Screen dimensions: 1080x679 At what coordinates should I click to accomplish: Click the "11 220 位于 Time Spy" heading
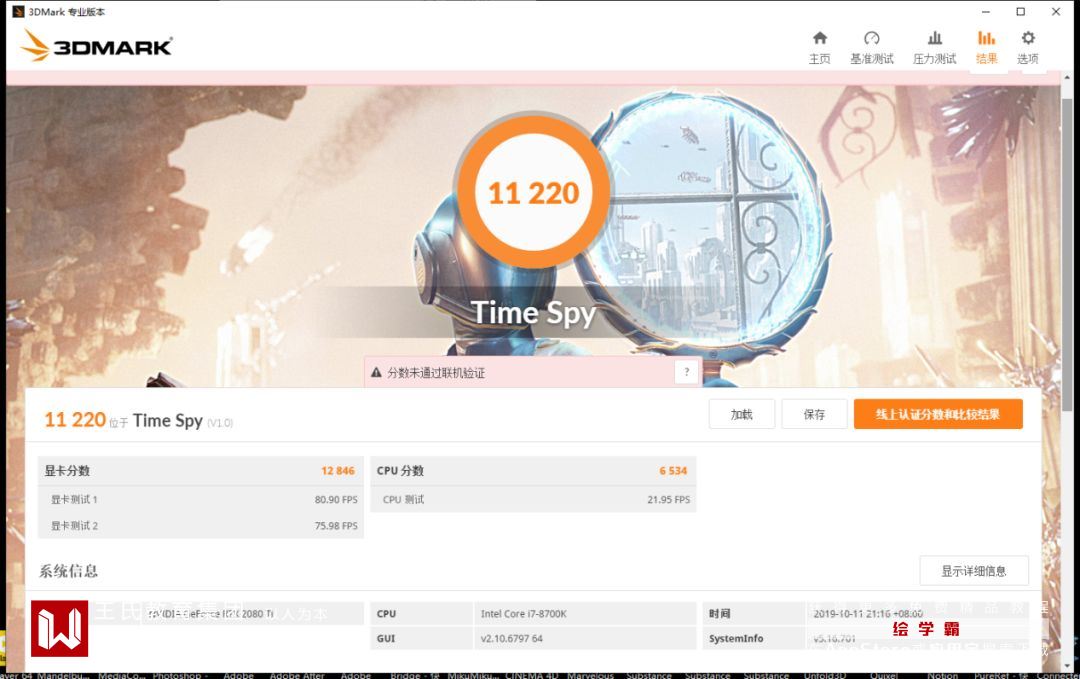[138, 420]
